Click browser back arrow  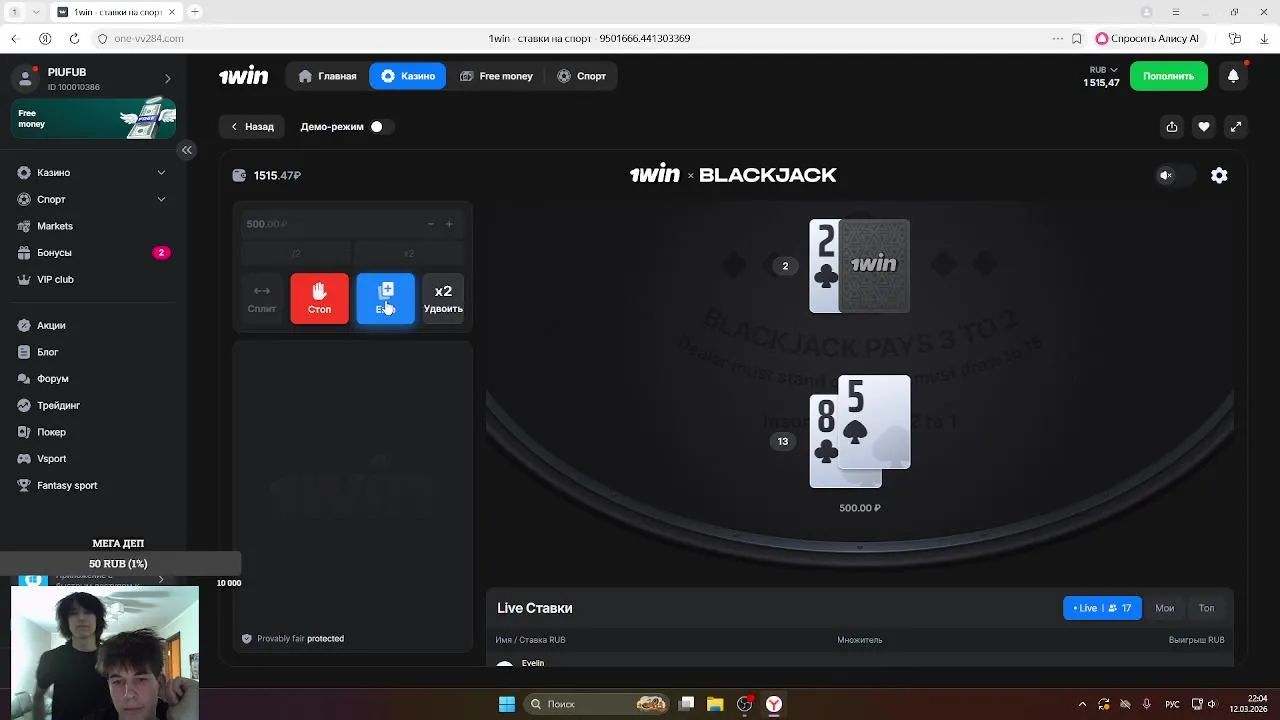(x=15, y=38)
